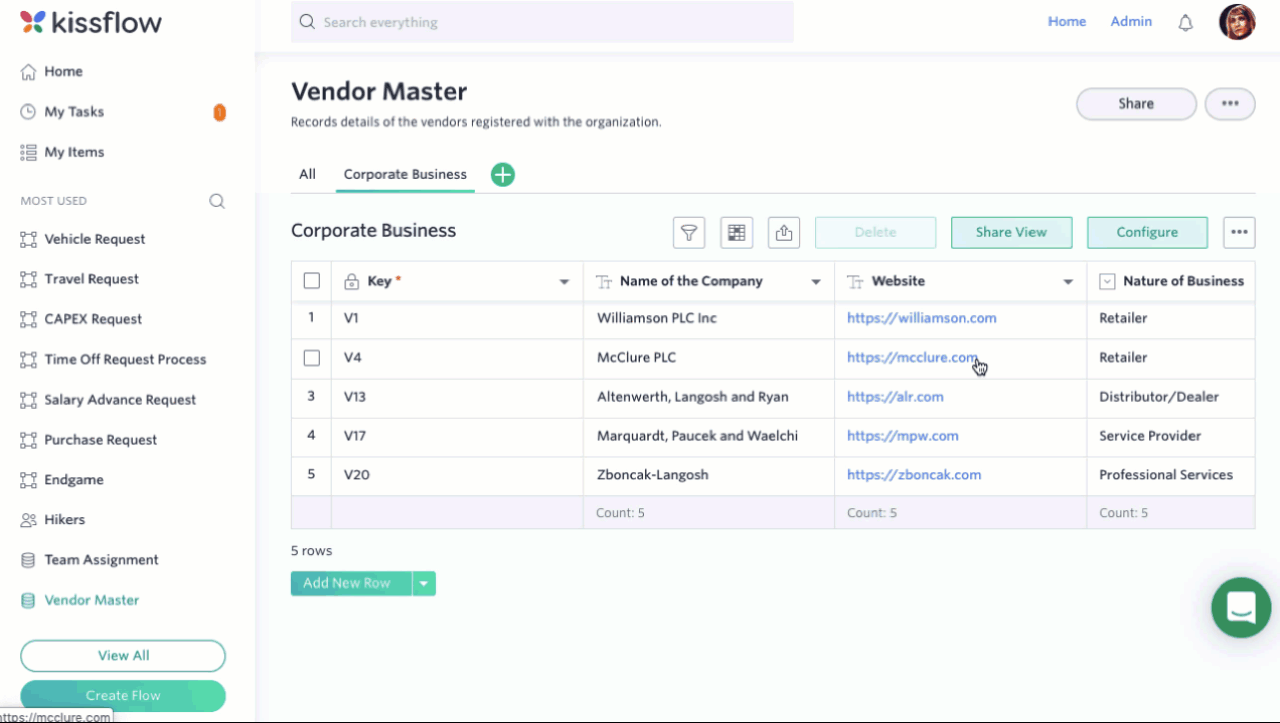
Task: Open the chat support bubble
Action: pyautogui.click(x=1241, y=607)
